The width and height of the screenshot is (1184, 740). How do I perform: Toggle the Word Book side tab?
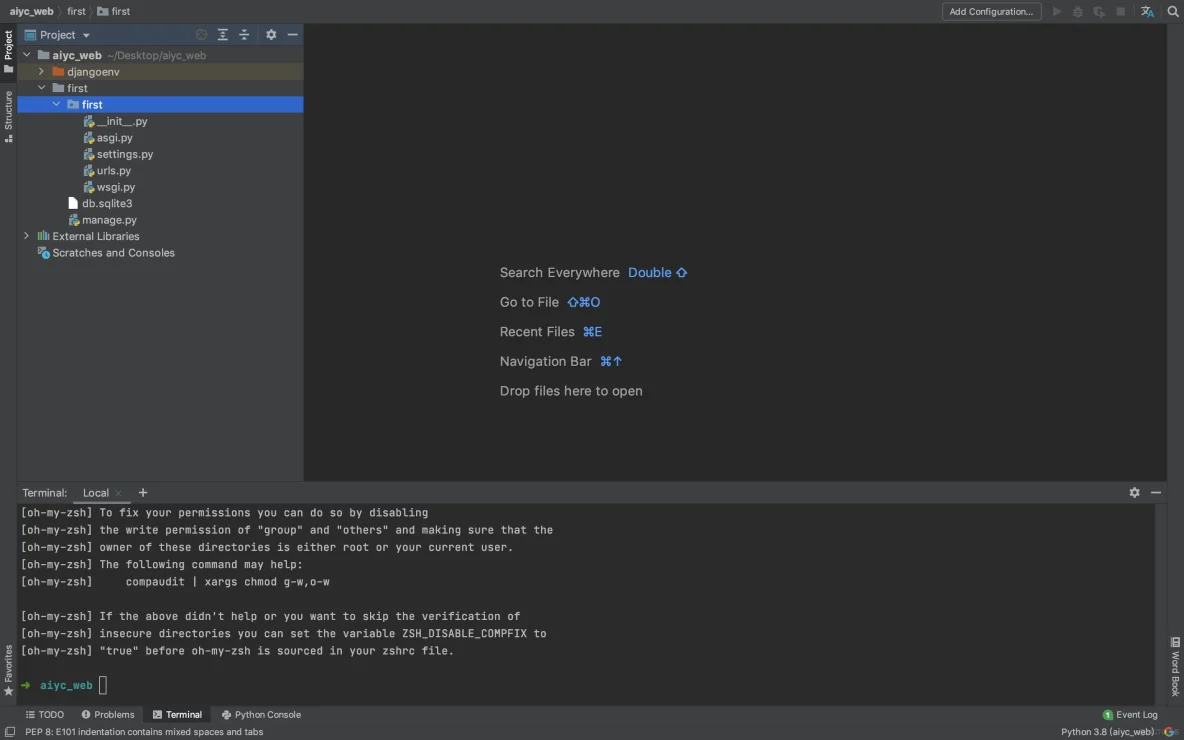(x=1175, y=667)
